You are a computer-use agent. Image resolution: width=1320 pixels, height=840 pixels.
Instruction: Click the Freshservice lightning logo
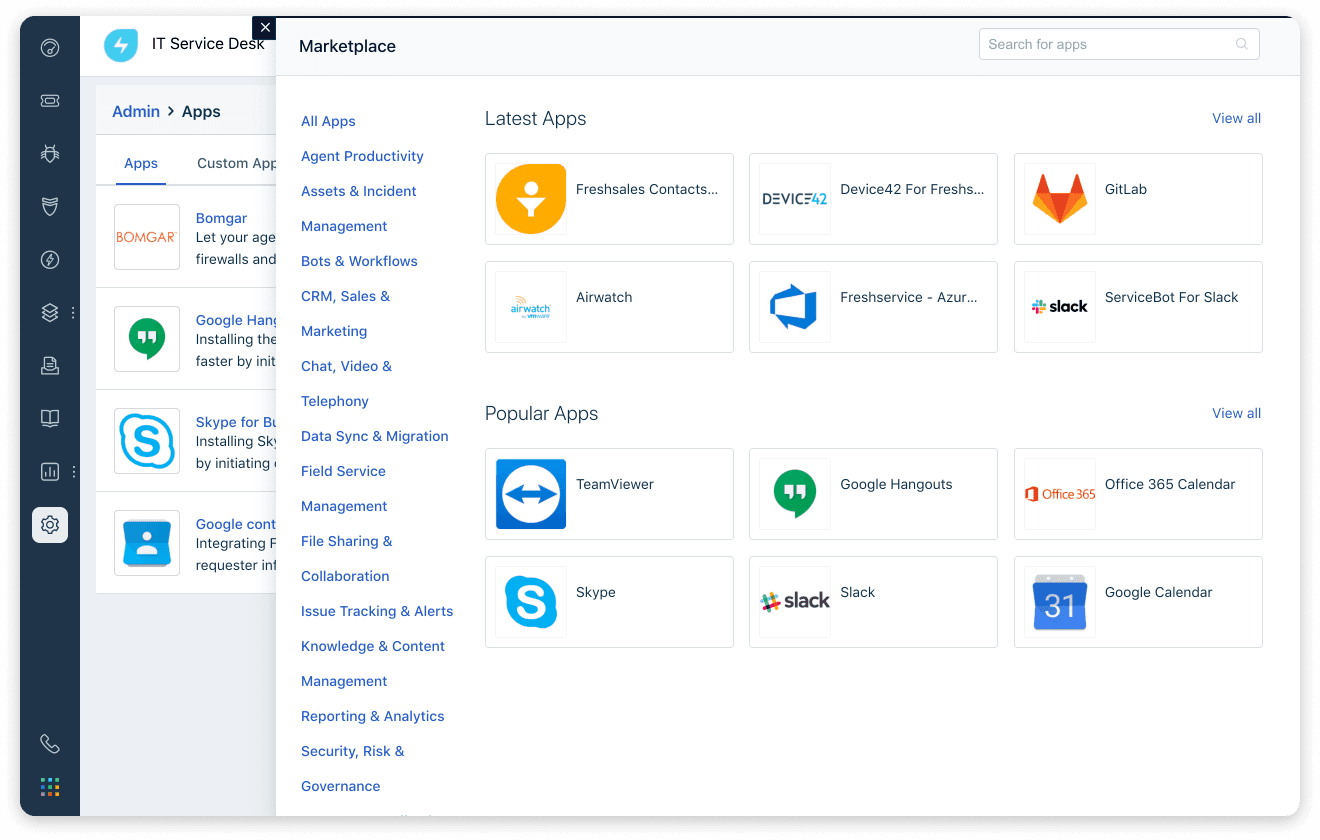121,45
